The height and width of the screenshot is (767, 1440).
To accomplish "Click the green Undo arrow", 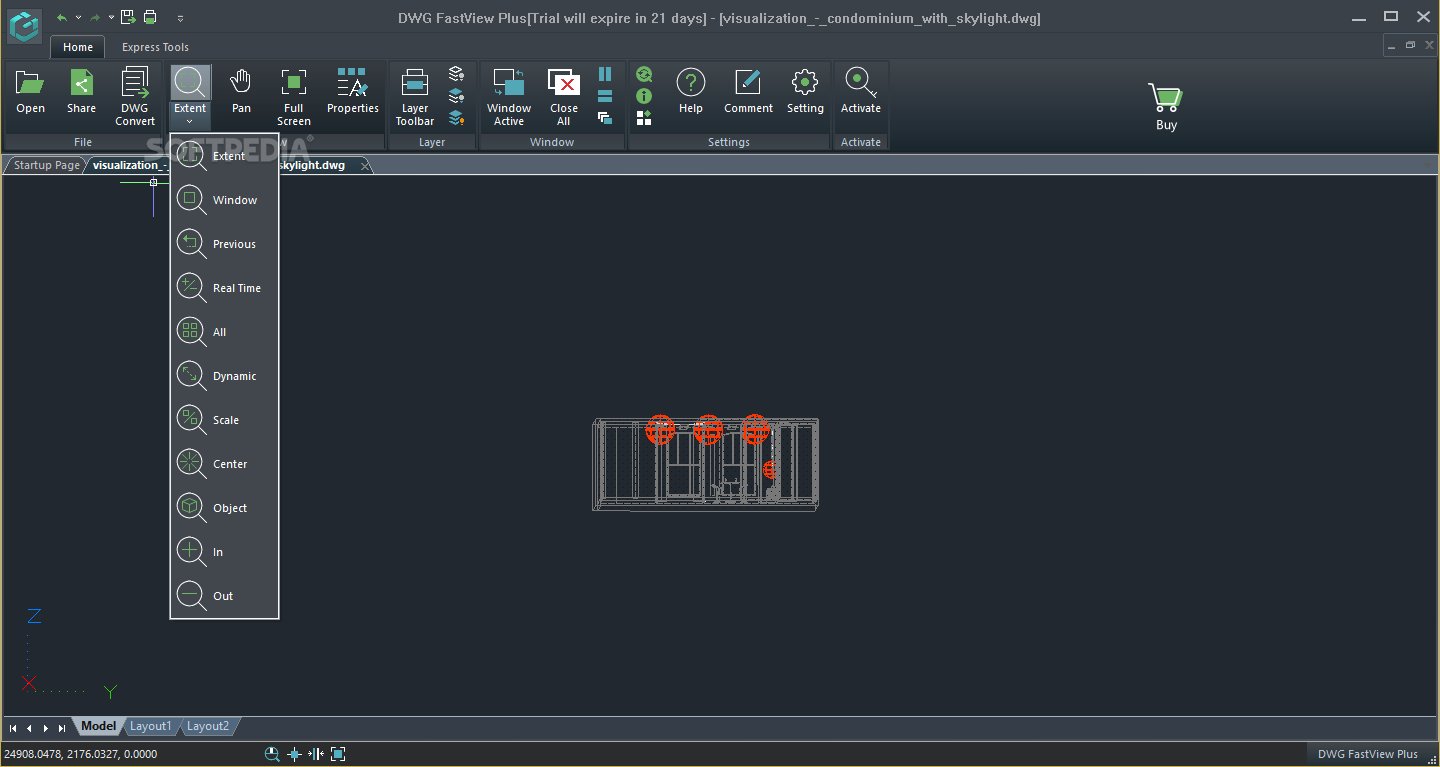I will (x=62, y=17).
